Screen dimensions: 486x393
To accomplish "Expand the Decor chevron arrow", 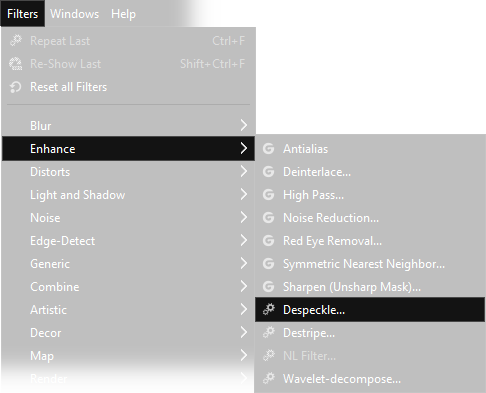I will click(244, 332).
